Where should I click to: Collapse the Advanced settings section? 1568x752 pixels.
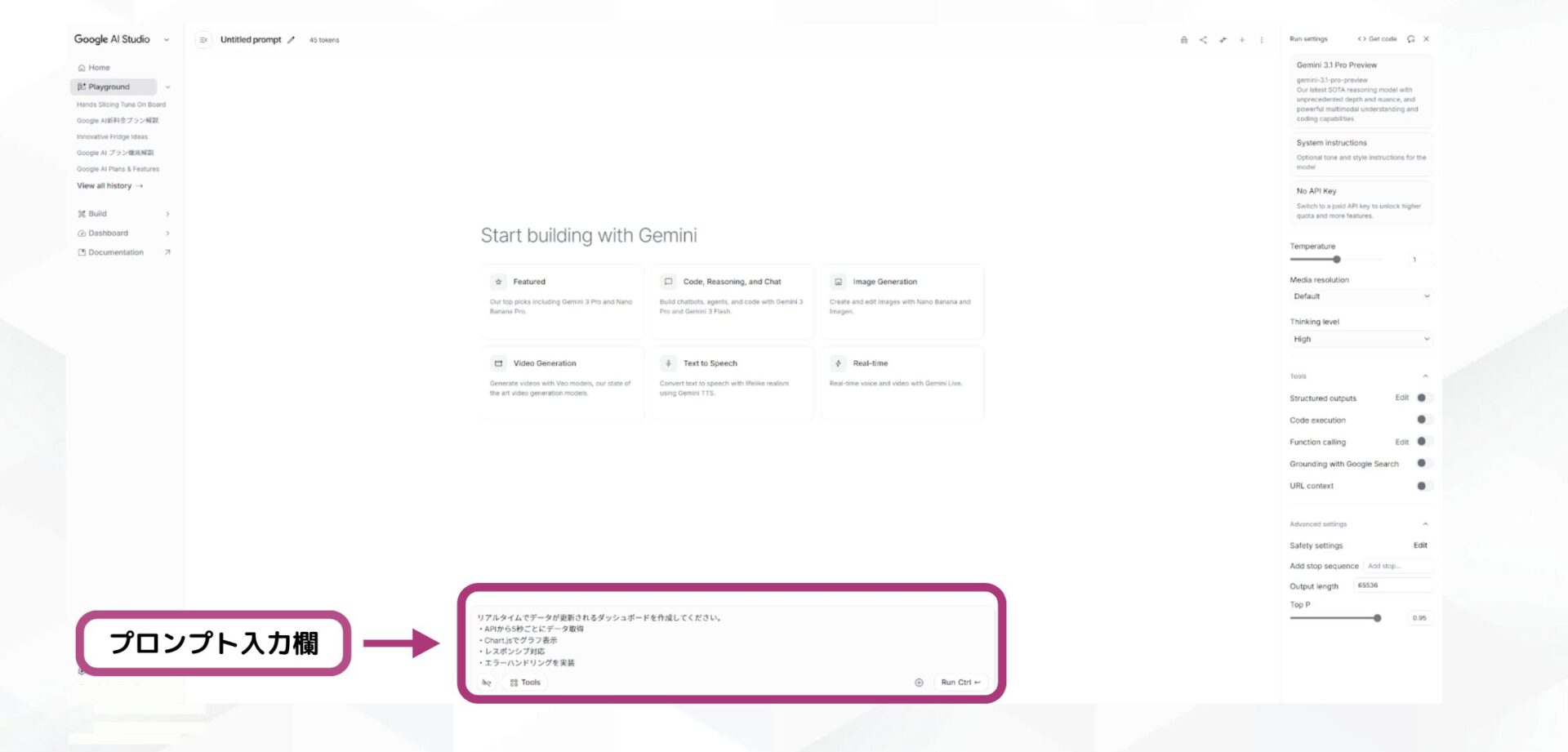pos(1427,523)
